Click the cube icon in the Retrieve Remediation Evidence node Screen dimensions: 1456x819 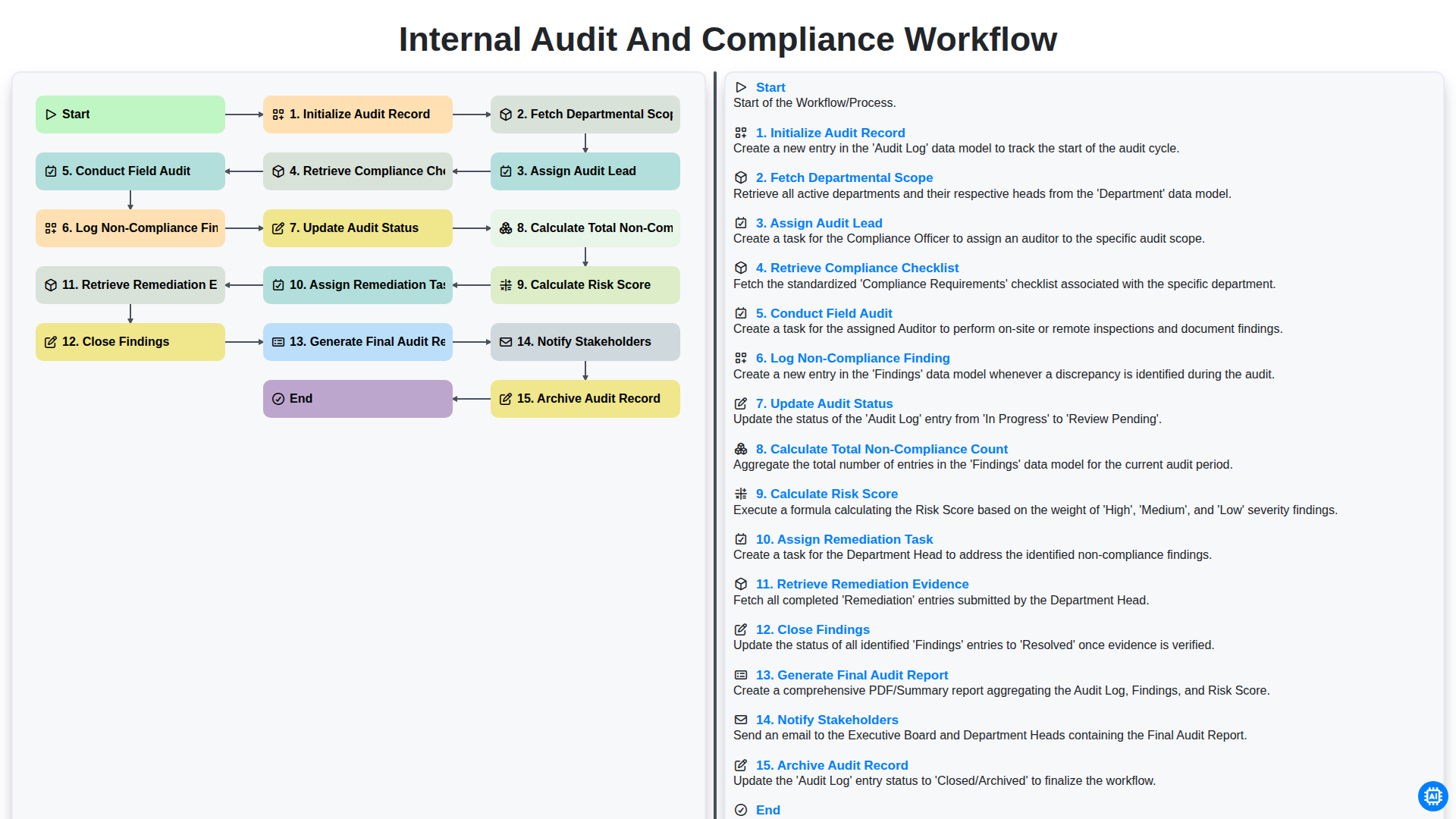[x=51, y=285]
